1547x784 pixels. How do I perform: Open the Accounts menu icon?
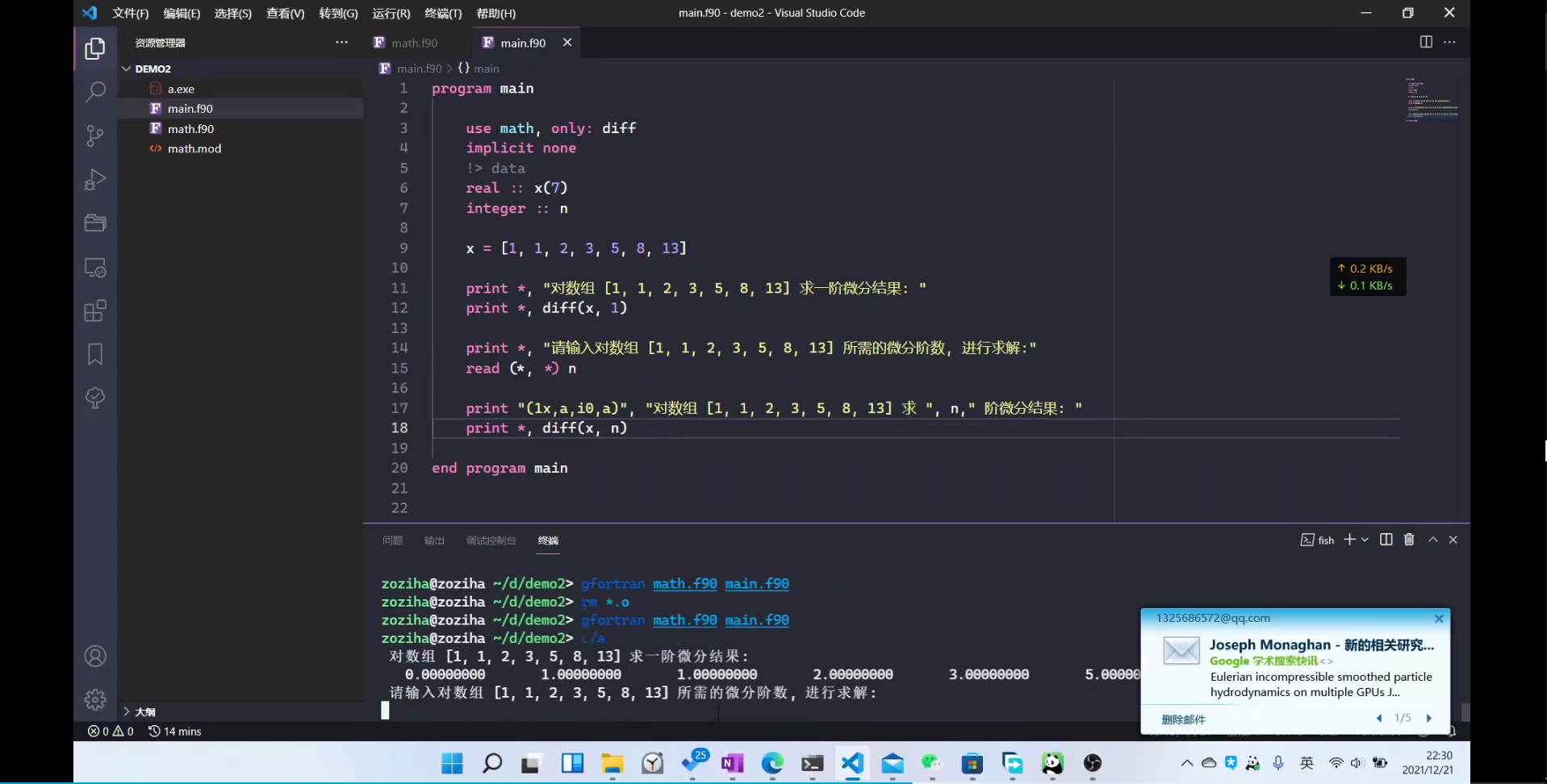tap(95, 657)
